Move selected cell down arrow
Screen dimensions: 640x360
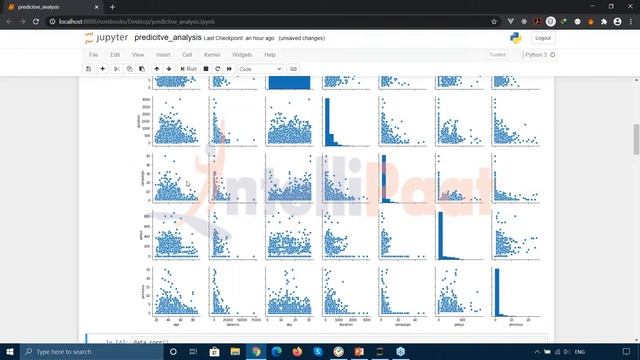169,69
